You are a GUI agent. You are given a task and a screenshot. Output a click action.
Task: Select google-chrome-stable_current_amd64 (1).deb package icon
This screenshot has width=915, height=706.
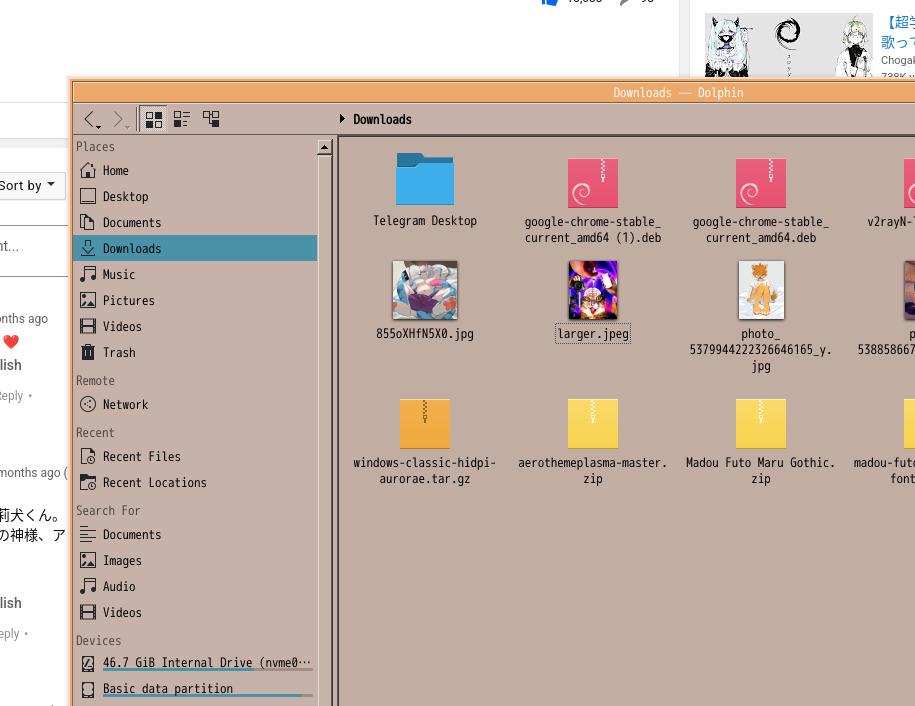593,183
